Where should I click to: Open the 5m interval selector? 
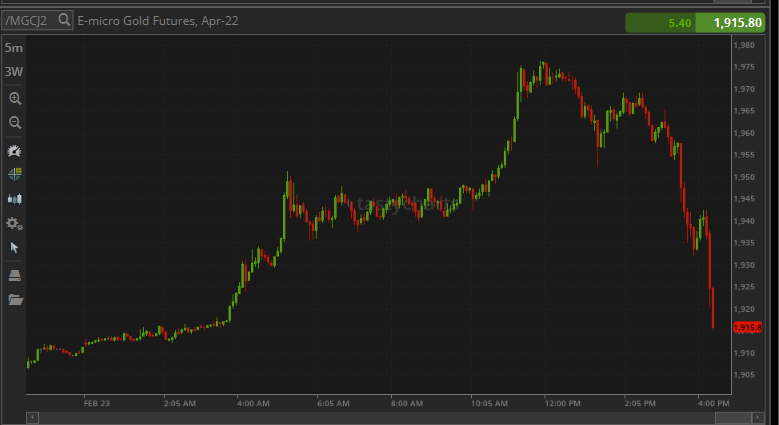(14, 48)
